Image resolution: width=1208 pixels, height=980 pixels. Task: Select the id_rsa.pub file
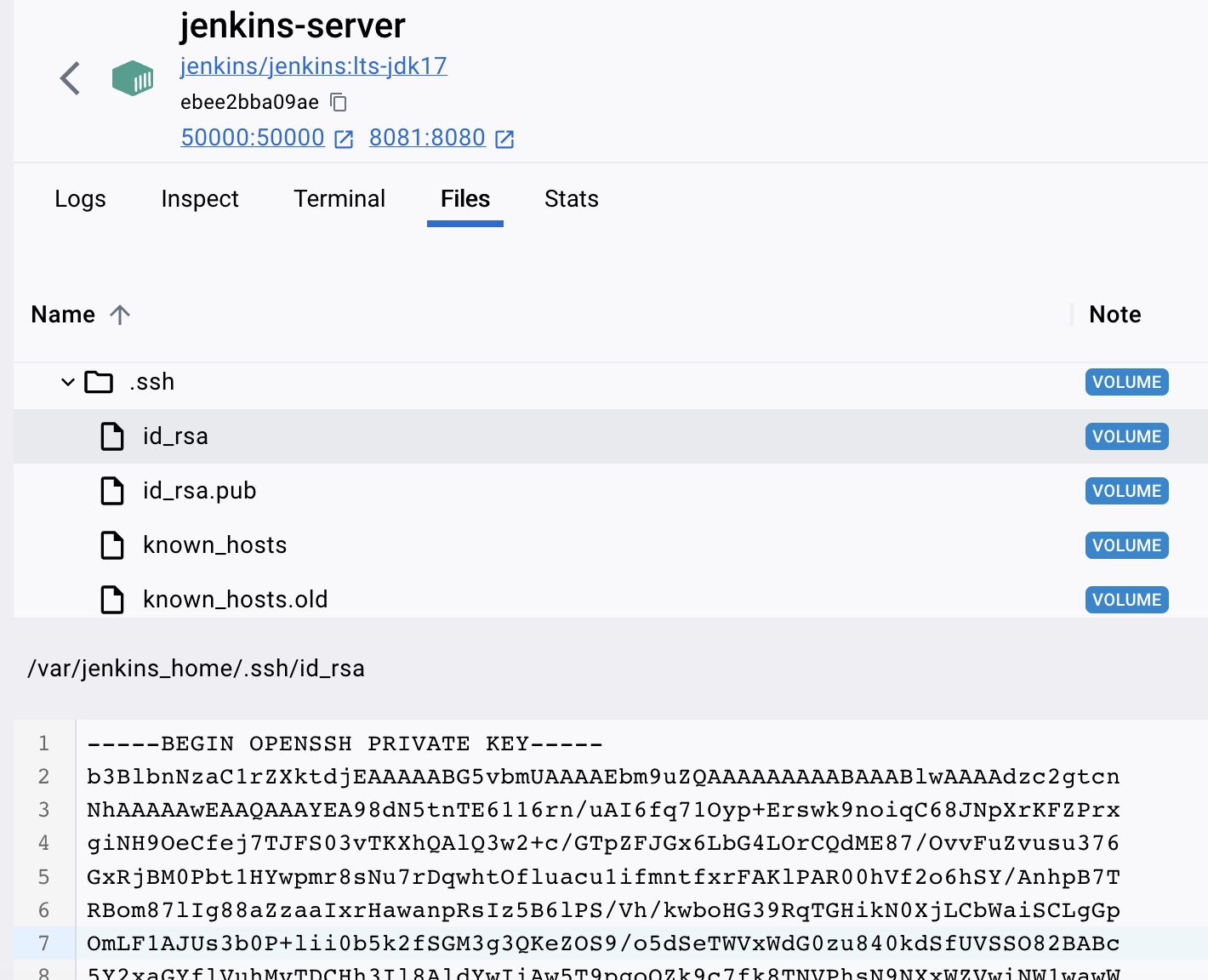199,491
